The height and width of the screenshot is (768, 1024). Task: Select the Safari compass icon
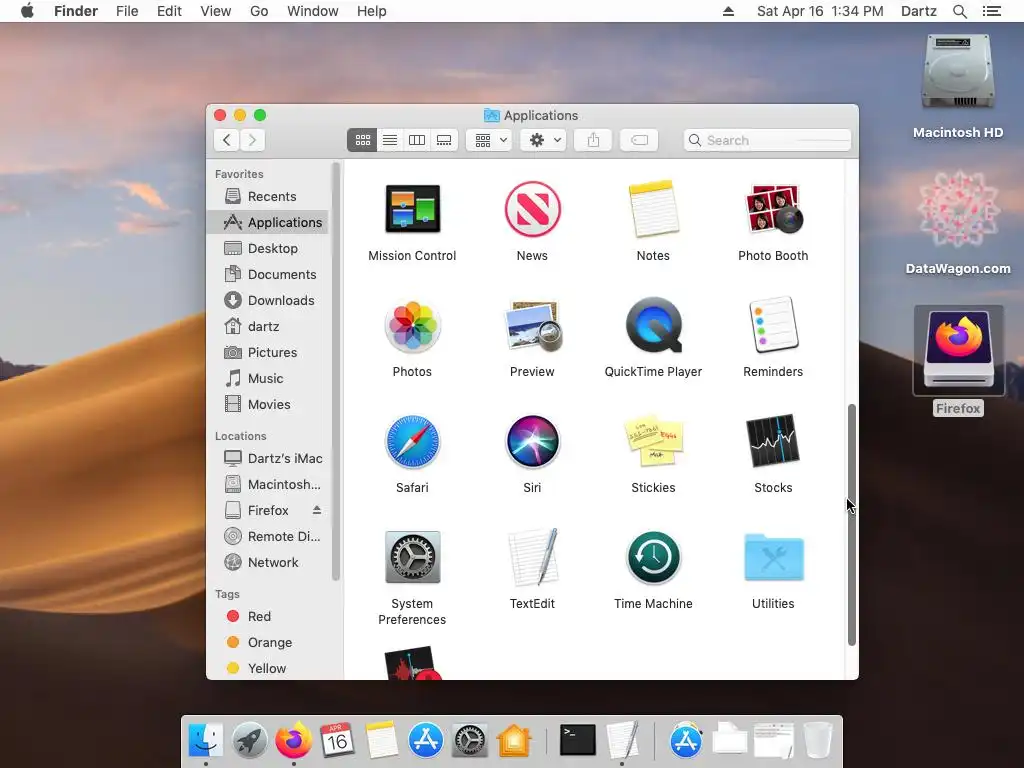point(412,441)
